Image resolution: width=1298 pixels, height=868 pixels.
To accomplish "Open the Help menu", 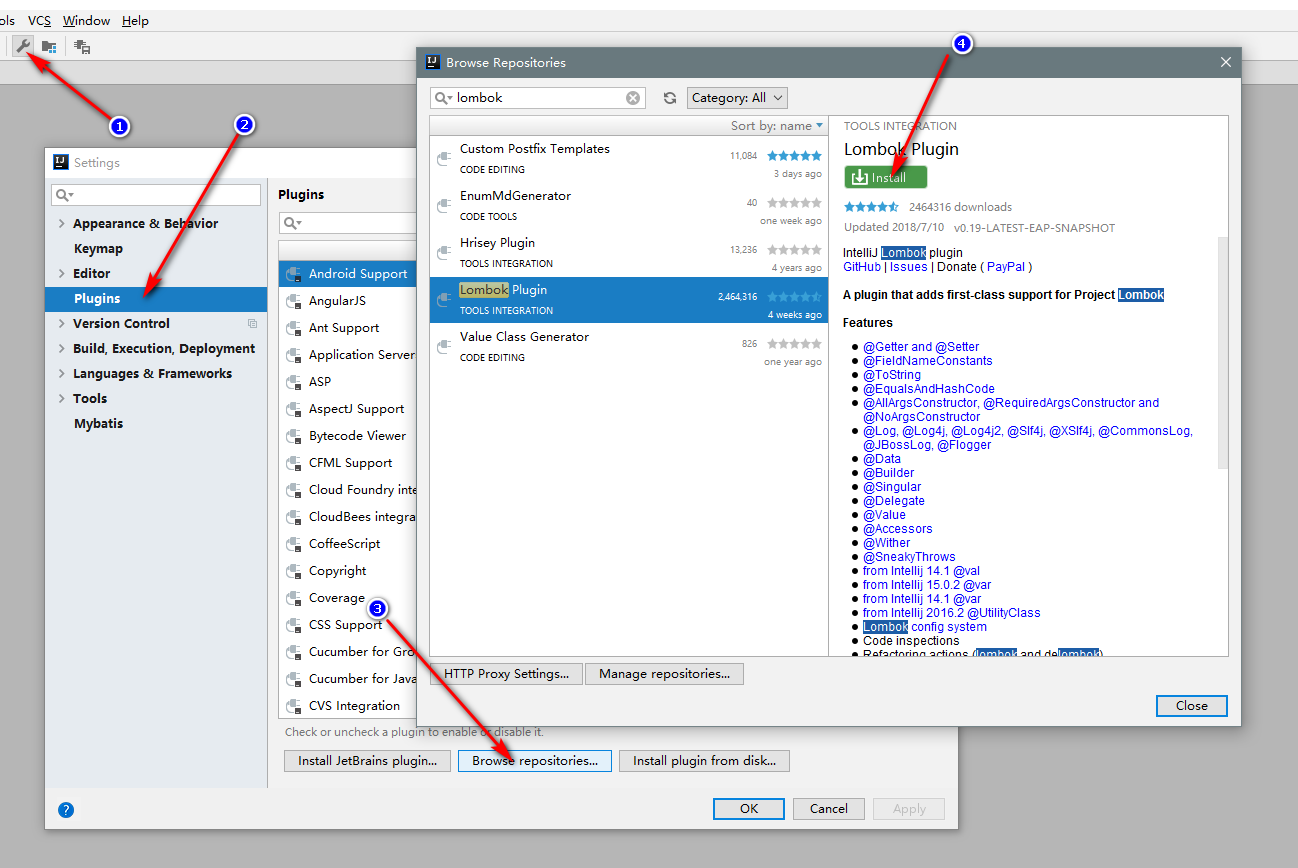I will tap(135, 21).
